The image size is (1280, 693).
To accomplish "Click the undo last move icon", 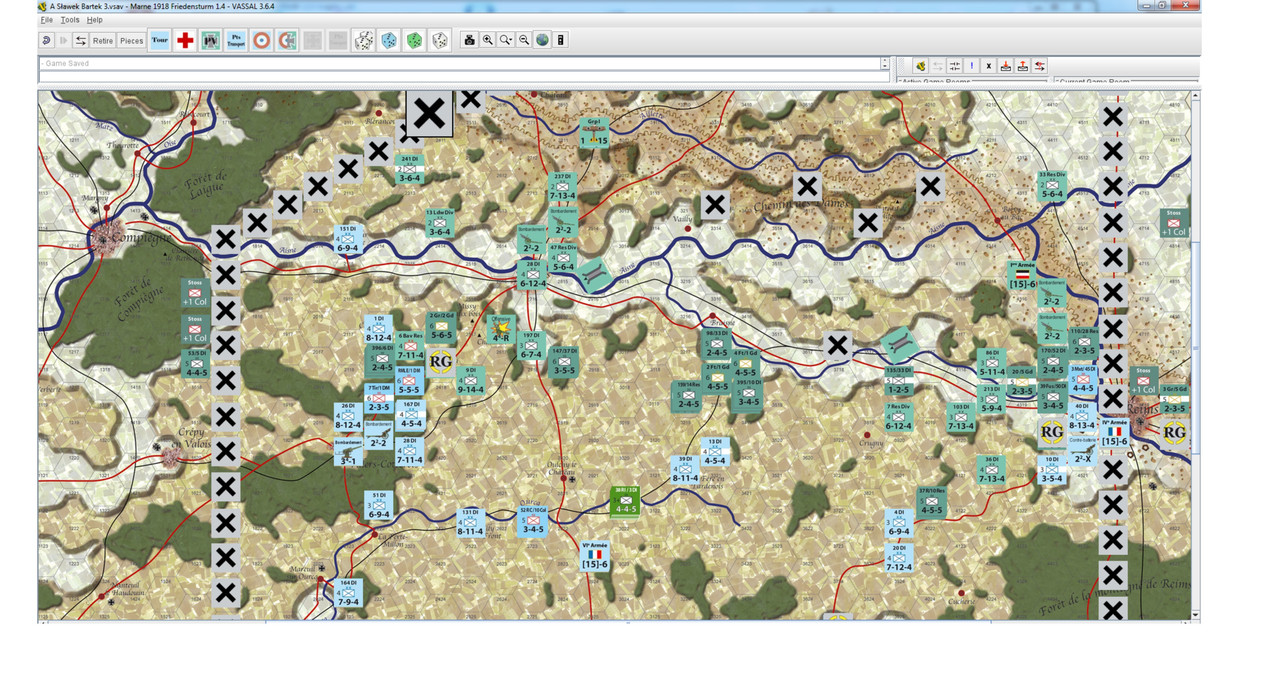I will coord(47,40).
